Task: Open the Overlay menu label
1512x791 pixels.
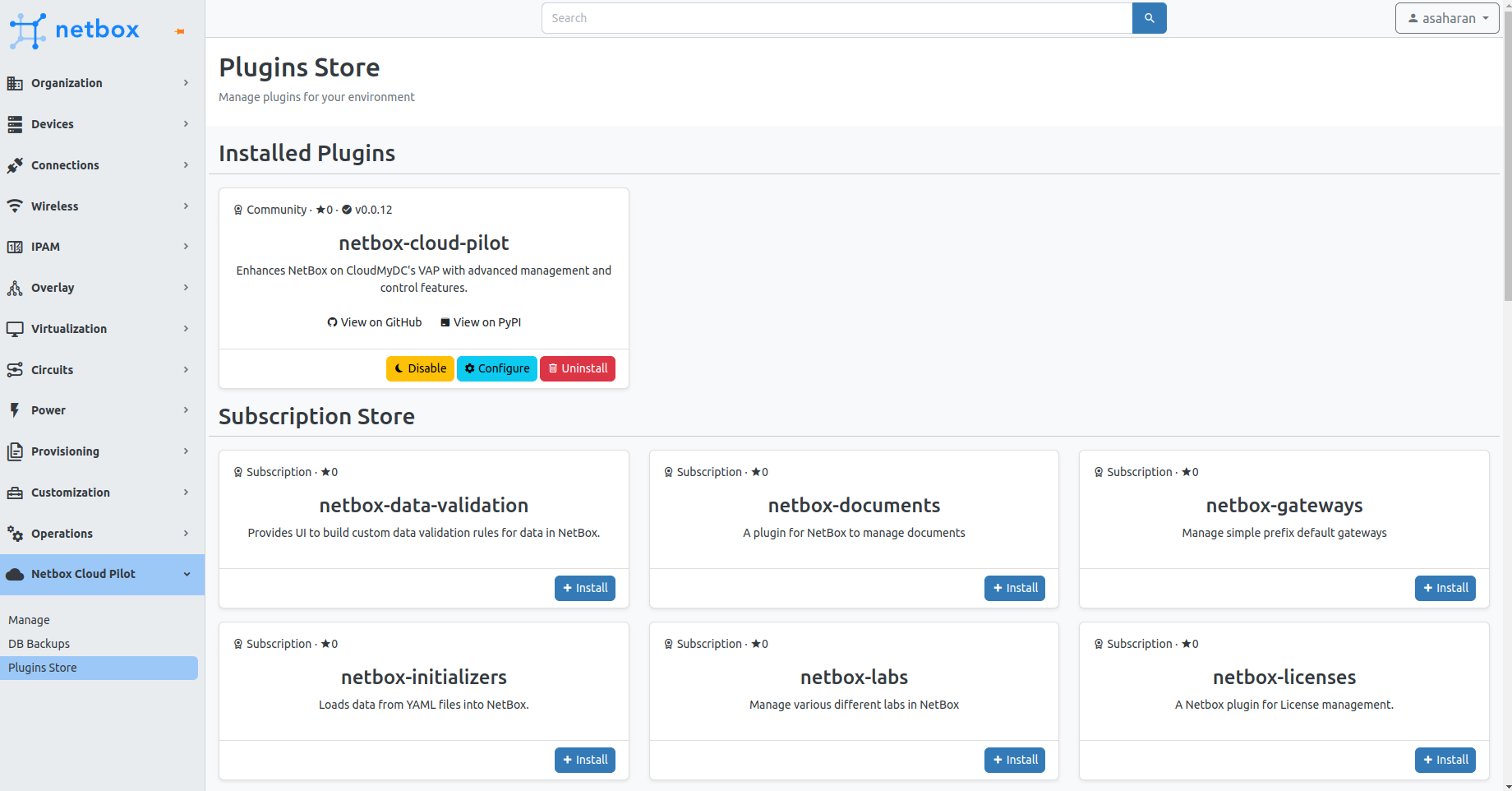Action: 53,288
